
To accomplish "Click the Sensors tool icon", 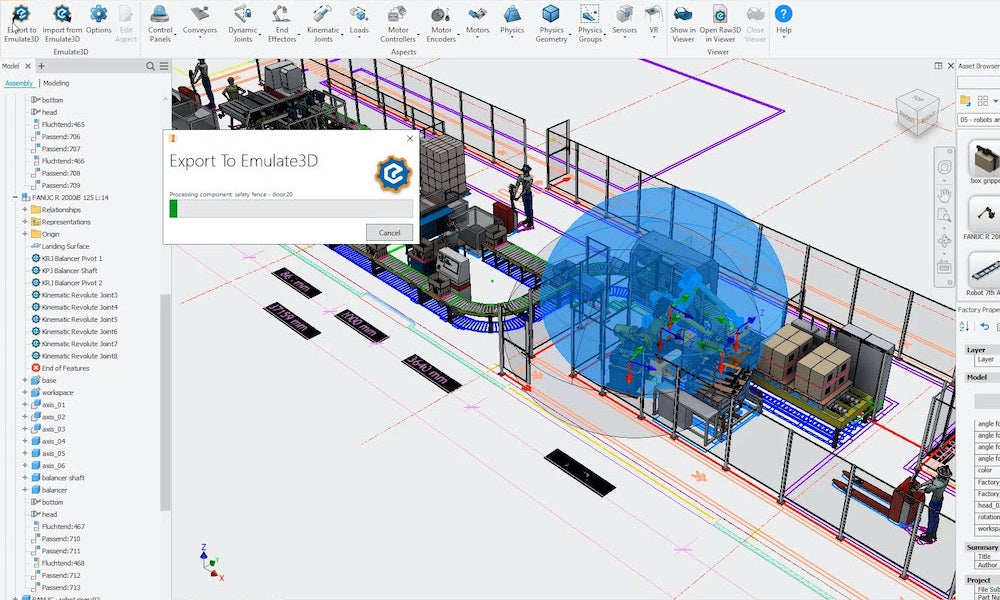I will click(626, 20).
